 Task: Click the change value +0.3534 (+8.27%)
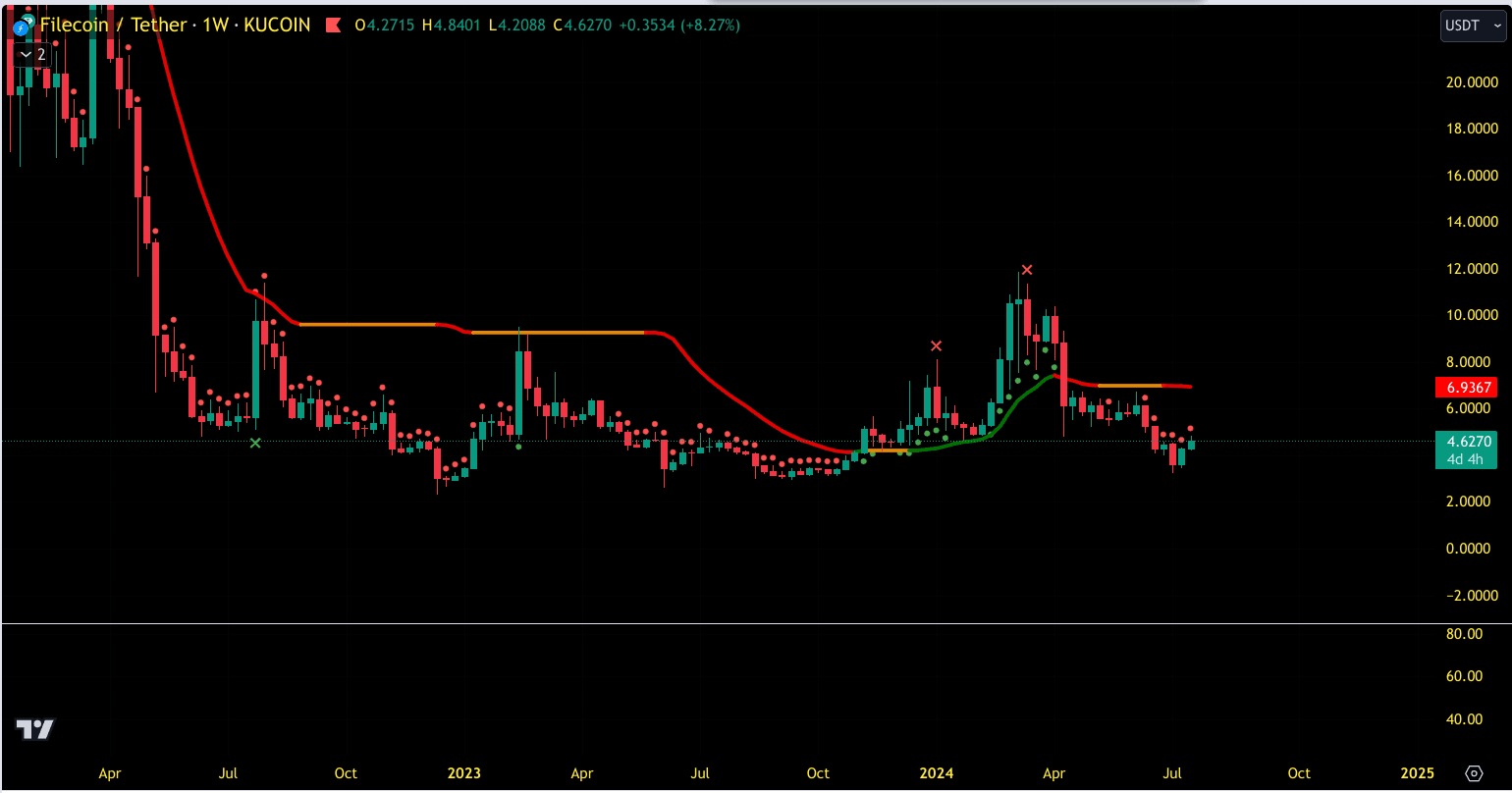pos(680,26)
